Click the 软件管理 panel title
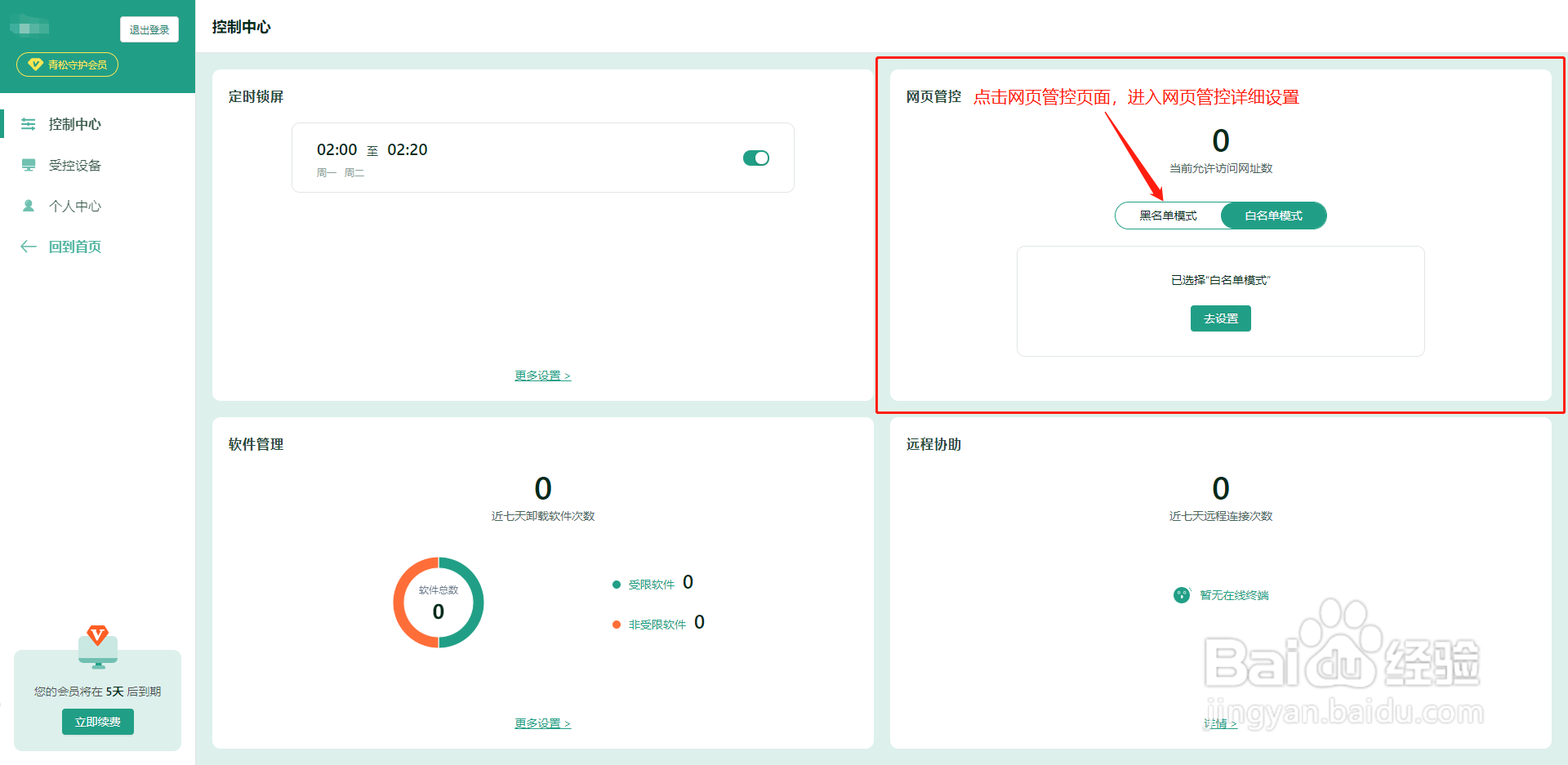Screen dimensions: 1568x765 pyautogui.click(x=256, y=444)
